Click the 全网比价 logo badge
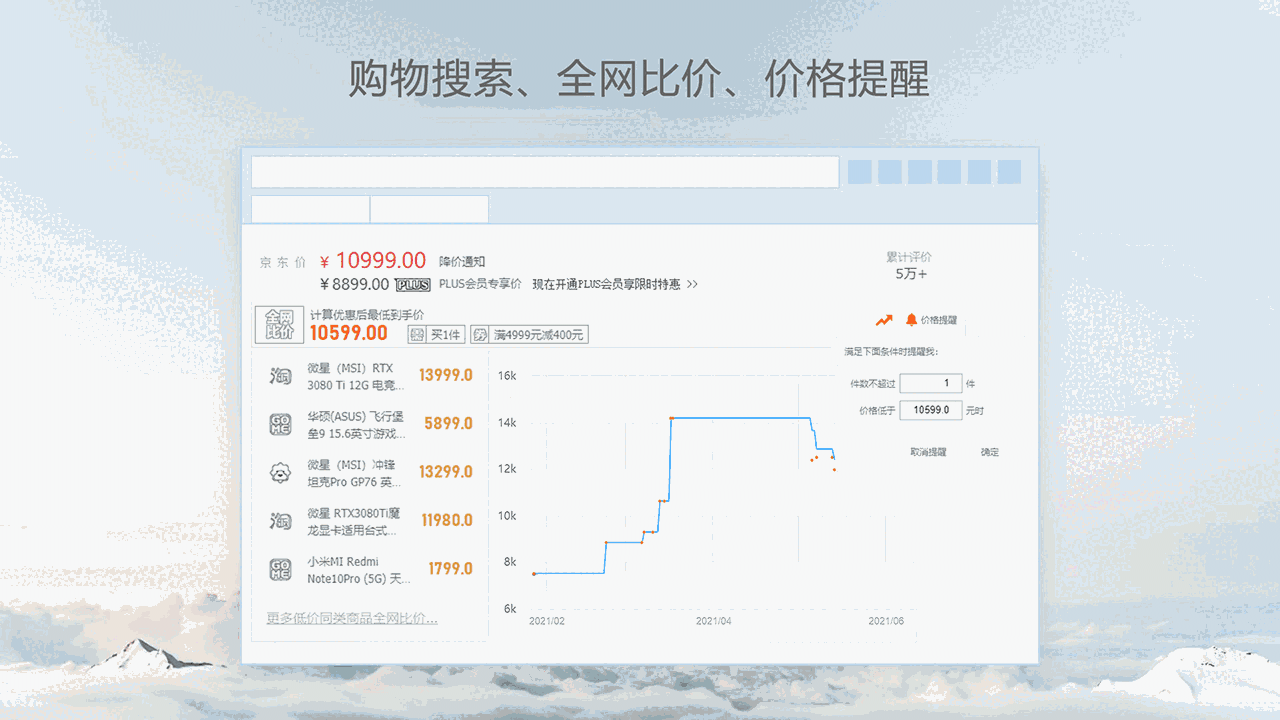The image size is (1280, 720). pos(279,324)
